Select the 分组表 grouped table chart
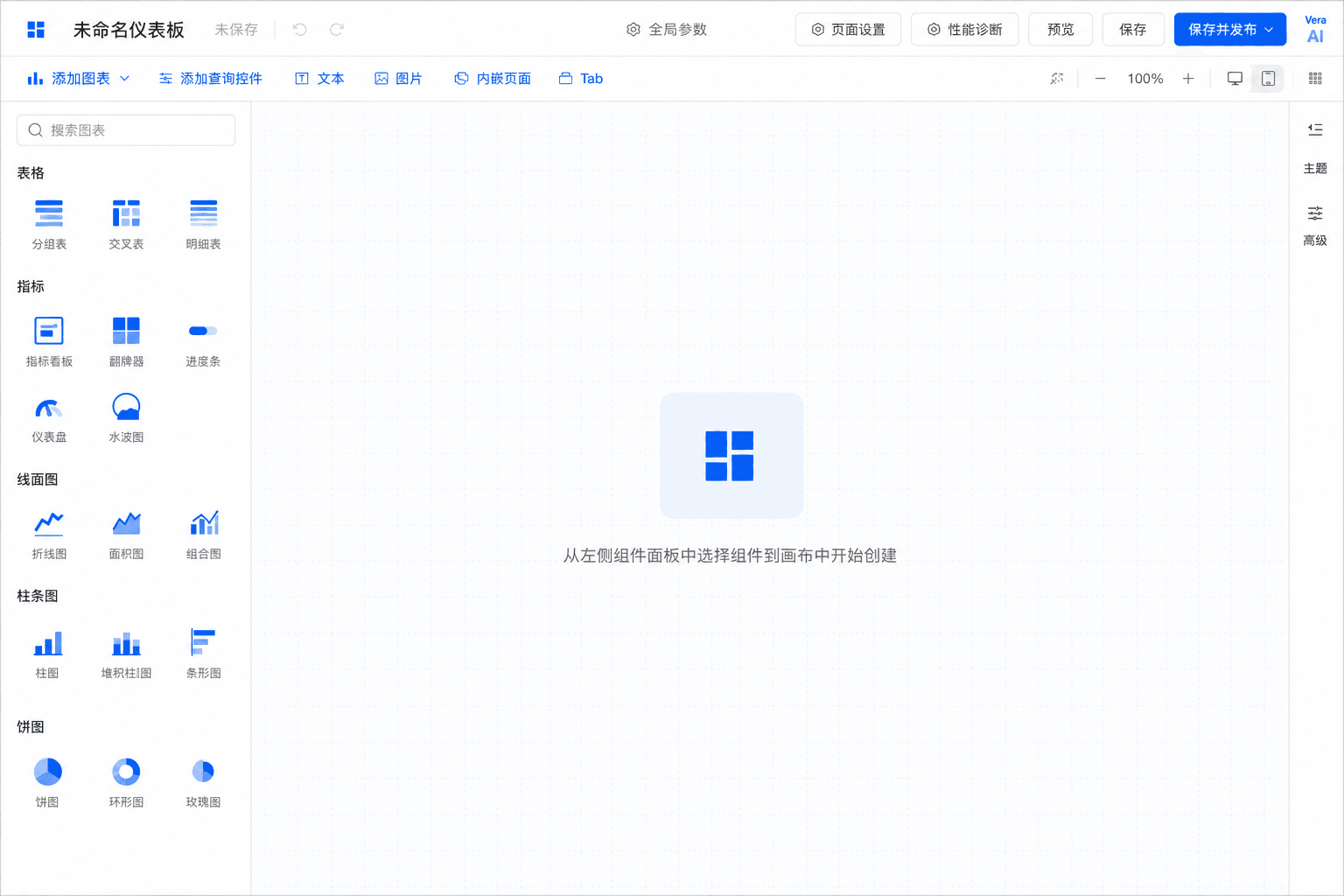The width and height of the screenshot is (1344, 896). tap(49, 224)
